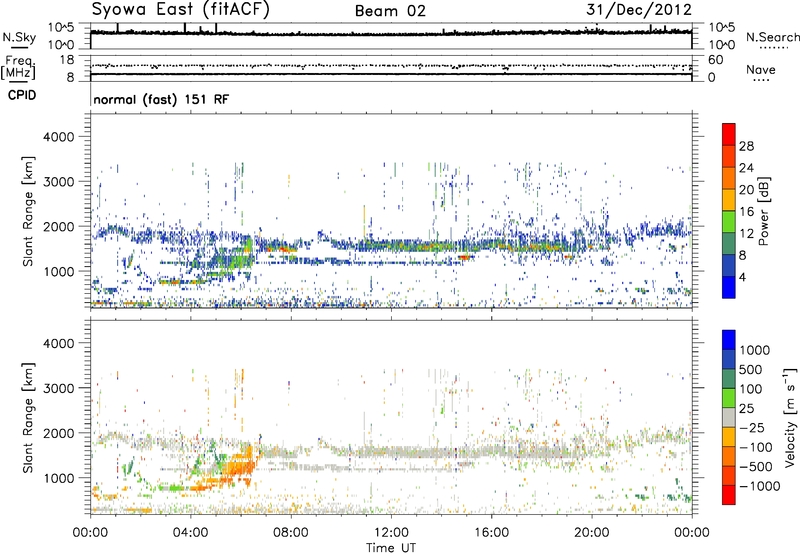Click the '2000' tick of the velocity panel
The width and height of the screenshot is (800, 554).
coord(59,433)
